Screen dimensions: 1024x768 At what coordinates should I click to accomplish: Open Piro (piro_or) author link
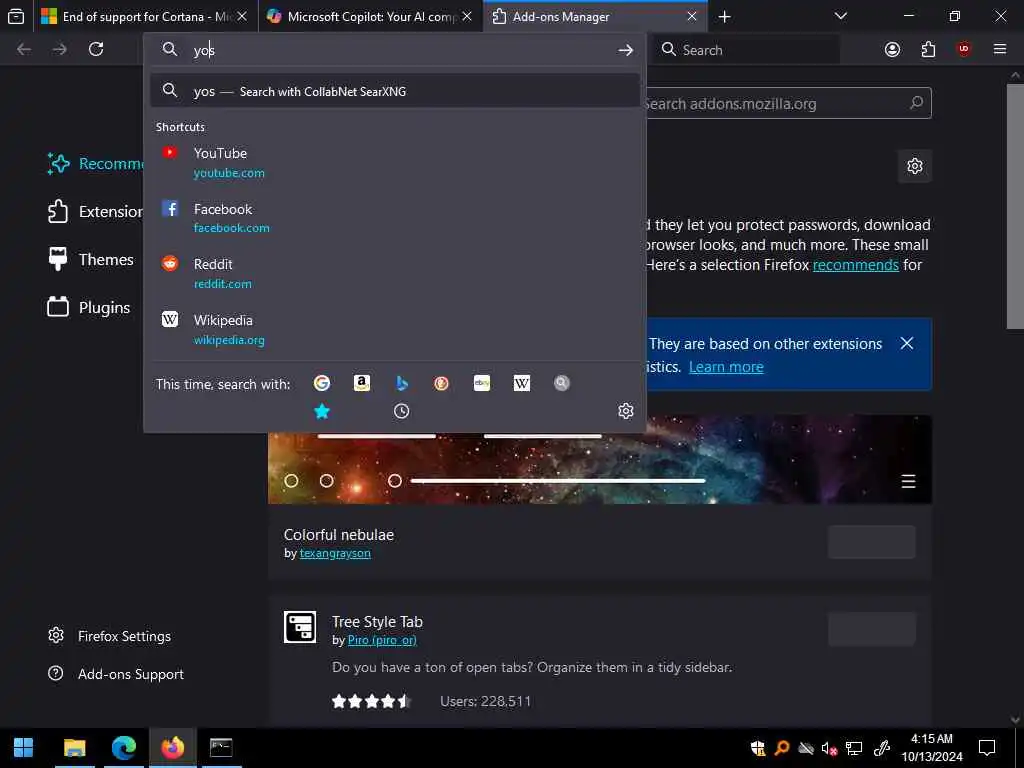pyautogui.click(x=382, y=640)
